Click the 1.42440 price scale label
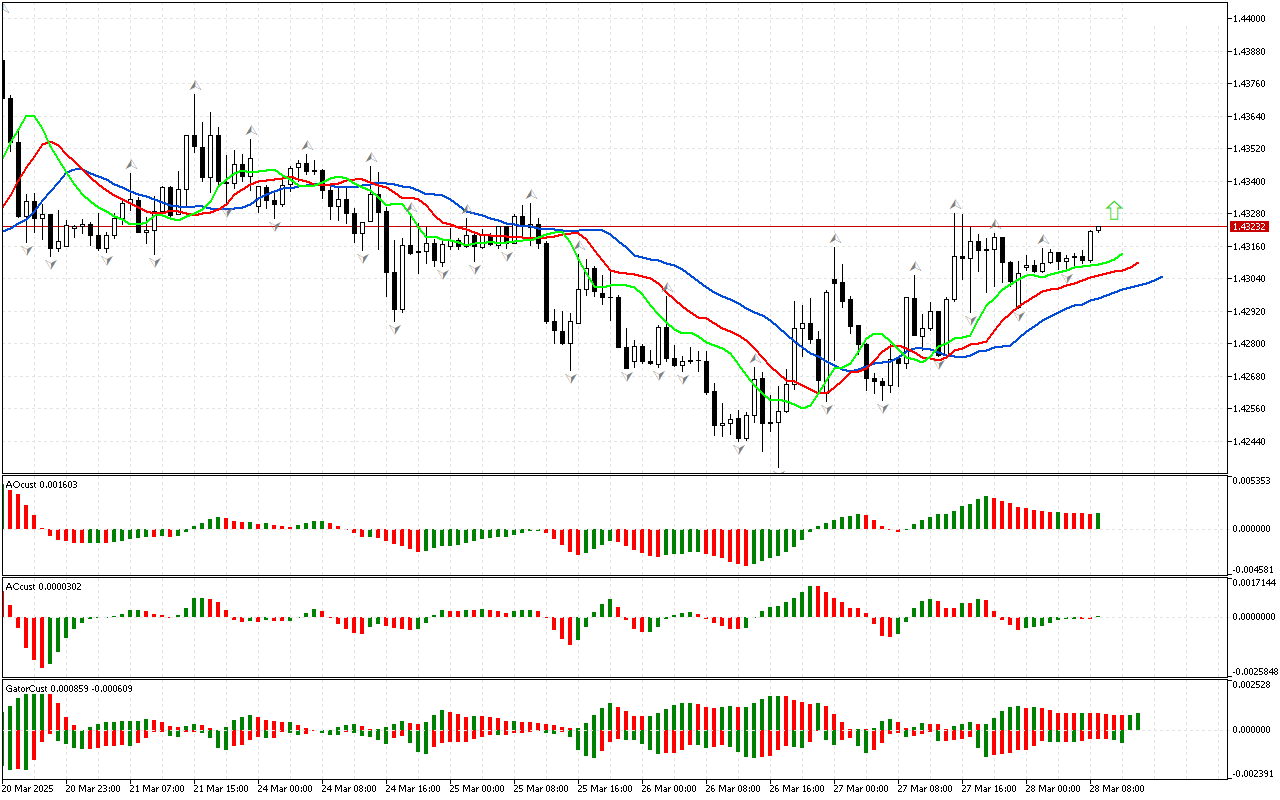The width and height of the screenshot is (1280, 800). (x=1250, y=442)
